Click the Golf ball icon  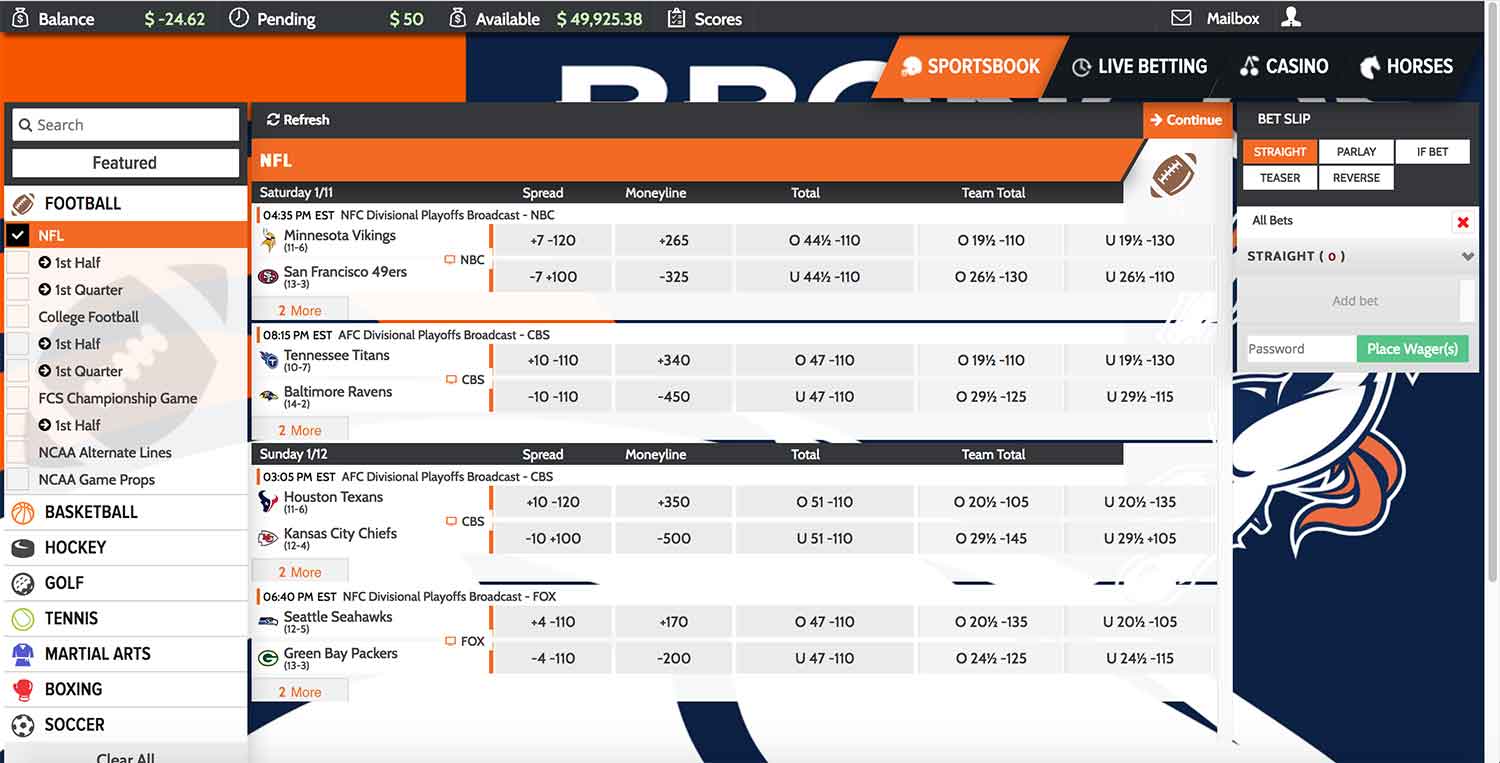22,583
